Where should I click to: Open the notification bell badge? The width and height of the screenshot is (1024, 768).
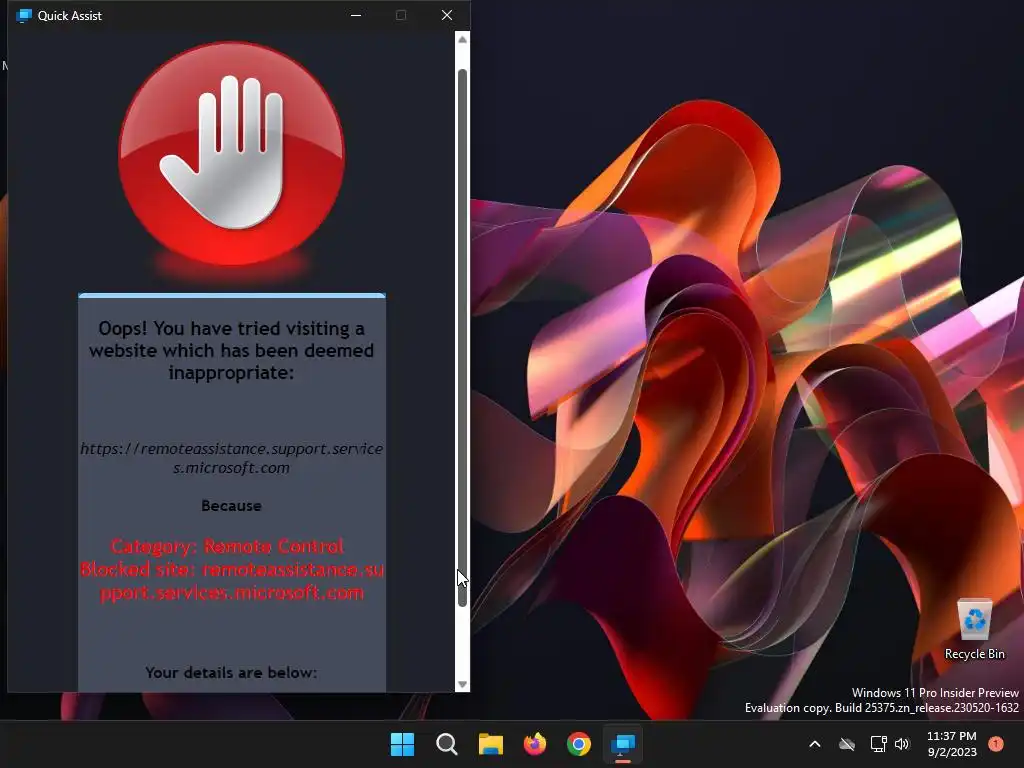pos(996,743)
